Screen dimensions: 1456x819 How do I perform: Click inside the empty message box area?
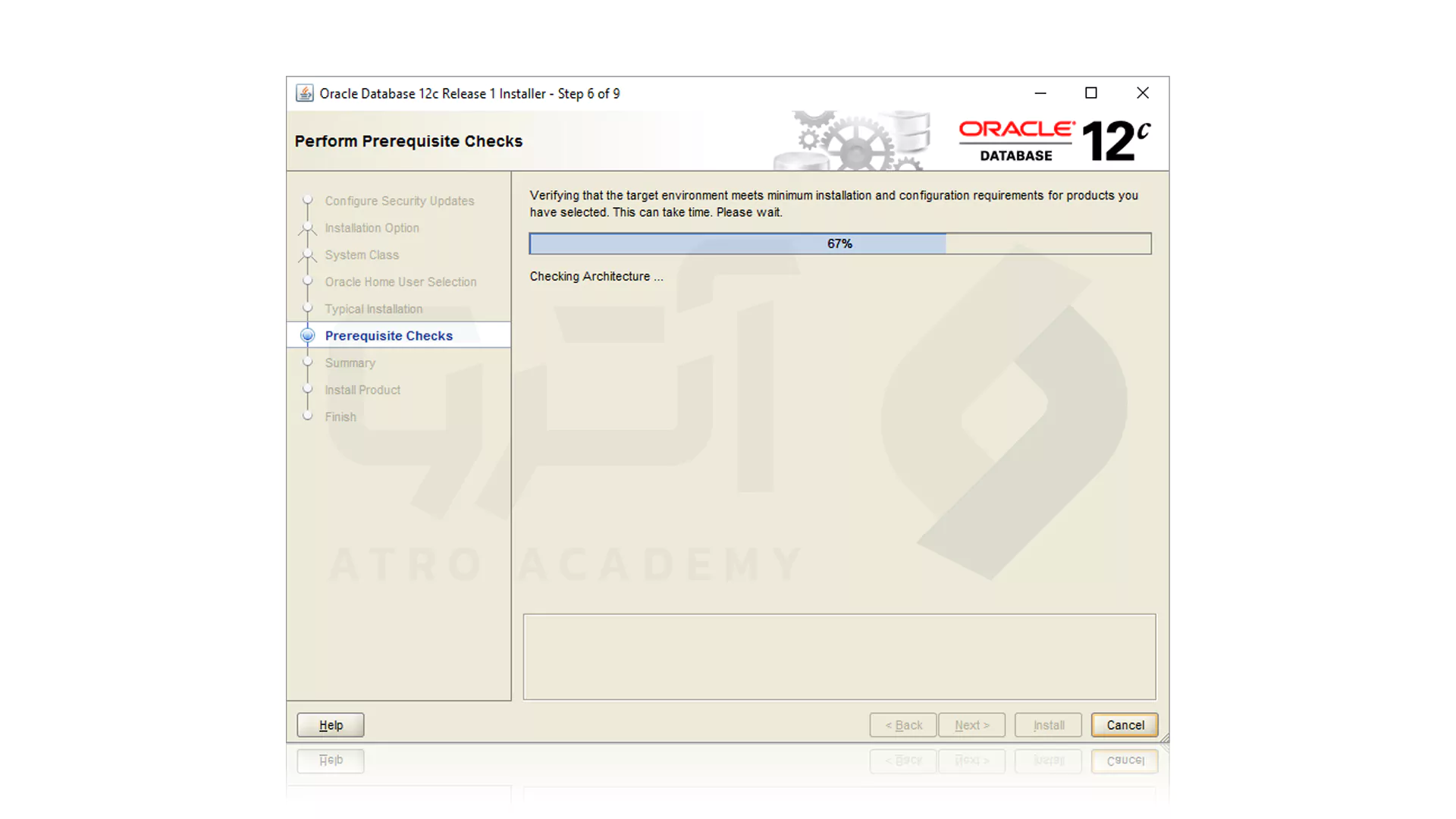tap(839, 656)
